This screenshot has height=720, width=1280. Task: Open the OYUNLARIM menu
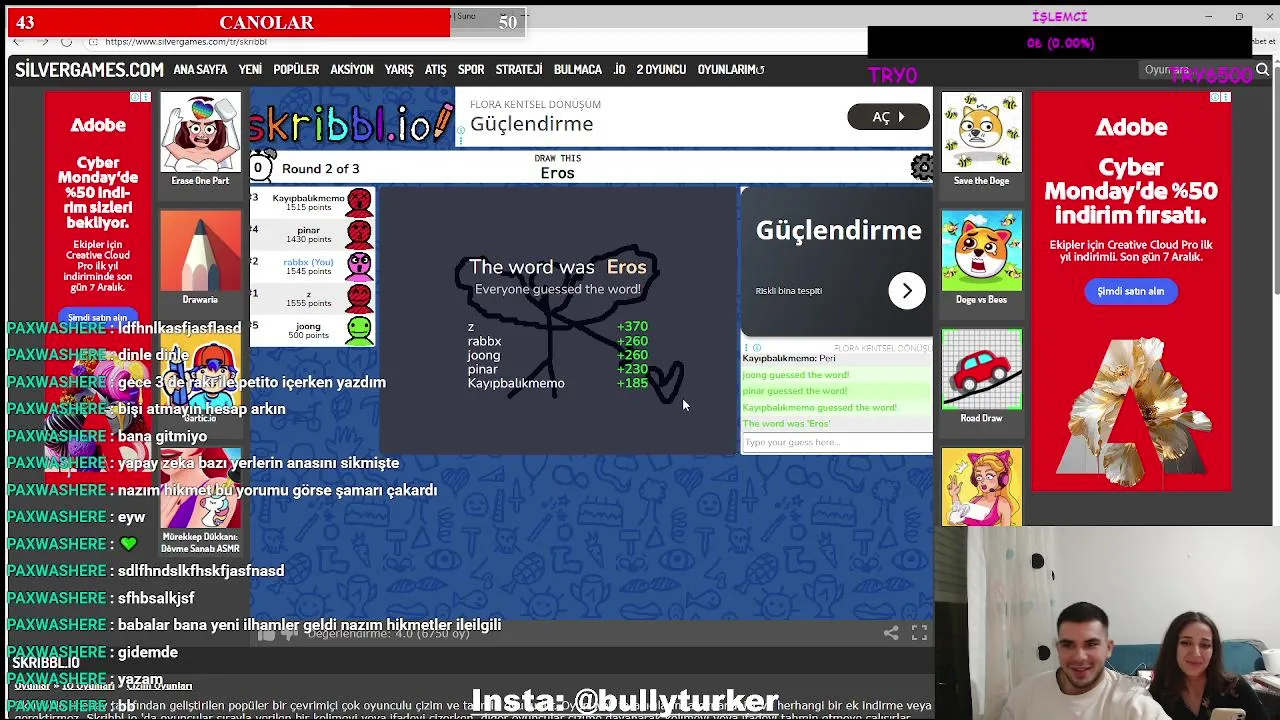pos(731,70)
